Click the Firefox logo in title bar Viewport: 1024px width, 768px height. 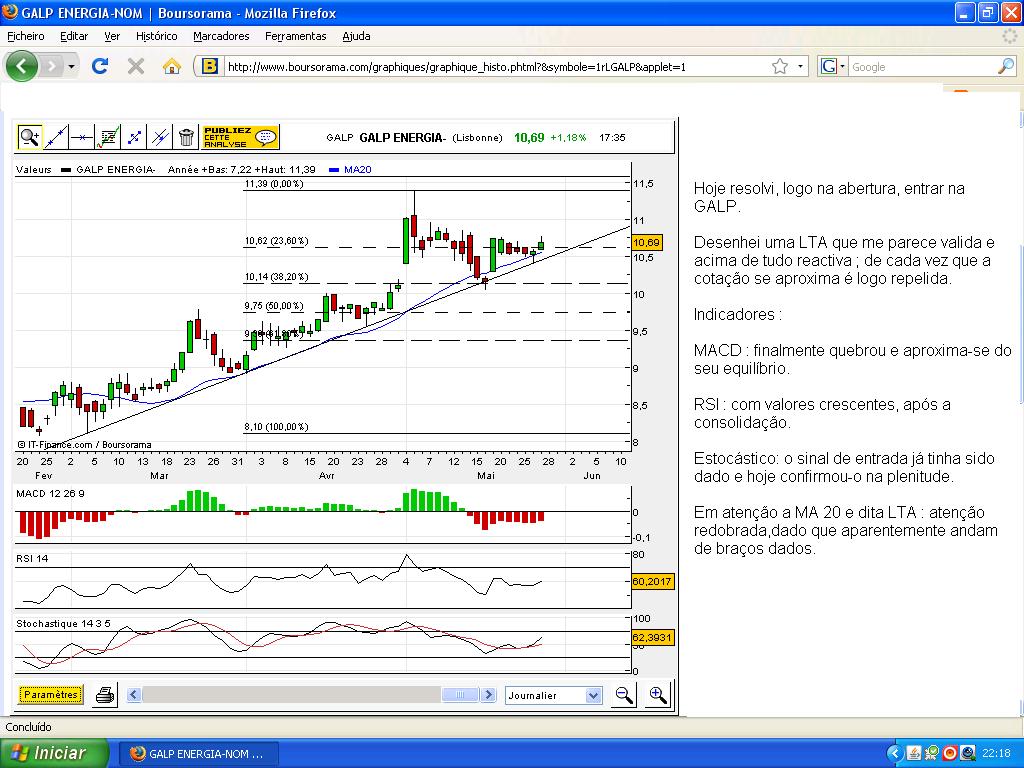10,12
